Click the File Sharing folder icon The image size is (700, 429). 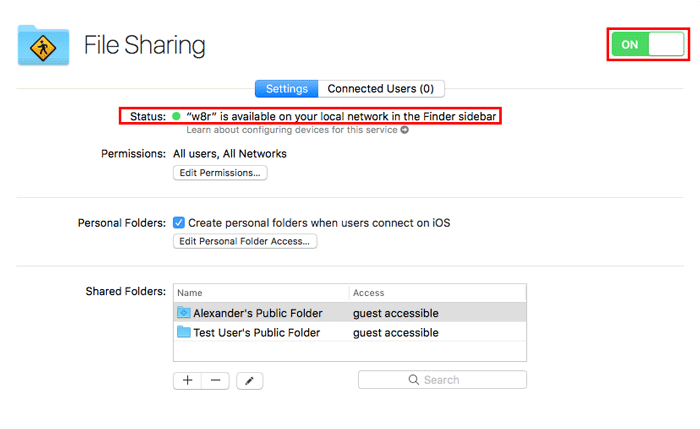pos(43,45)
